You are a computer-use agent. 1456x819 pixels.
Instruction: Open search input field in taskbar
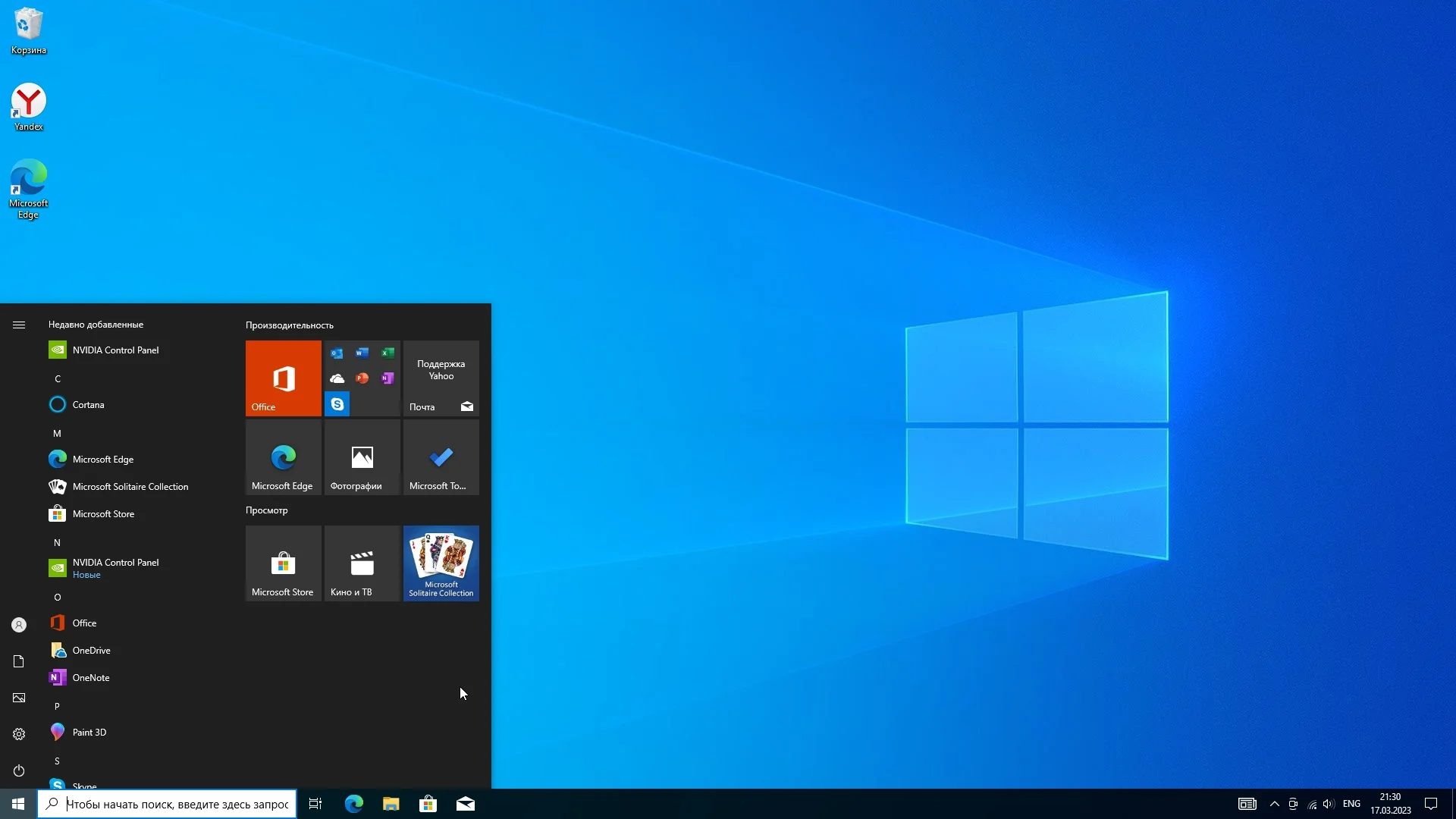click(x=168, y=803)
